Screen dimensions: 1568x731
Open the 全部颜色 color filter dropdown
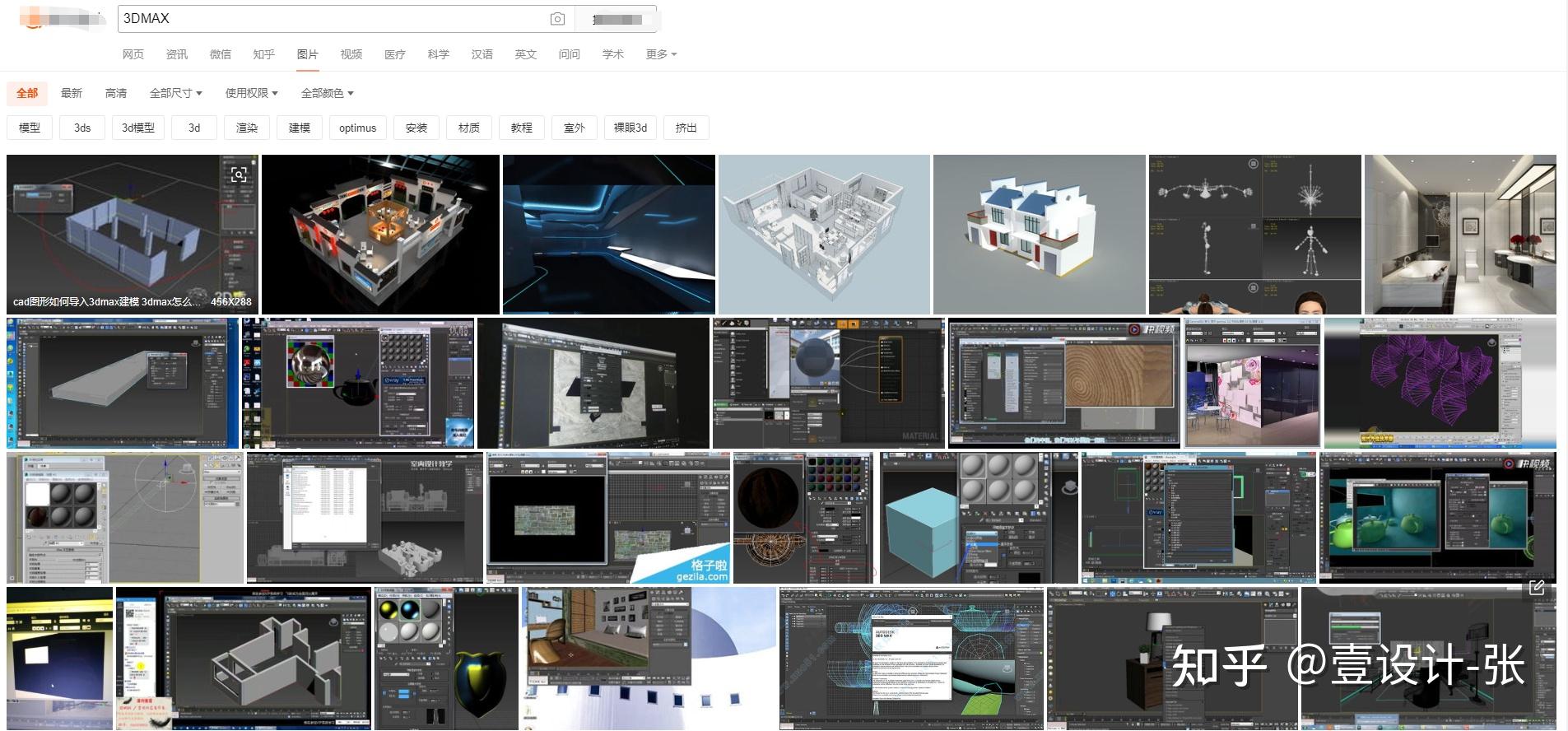(x=327, y=93)
